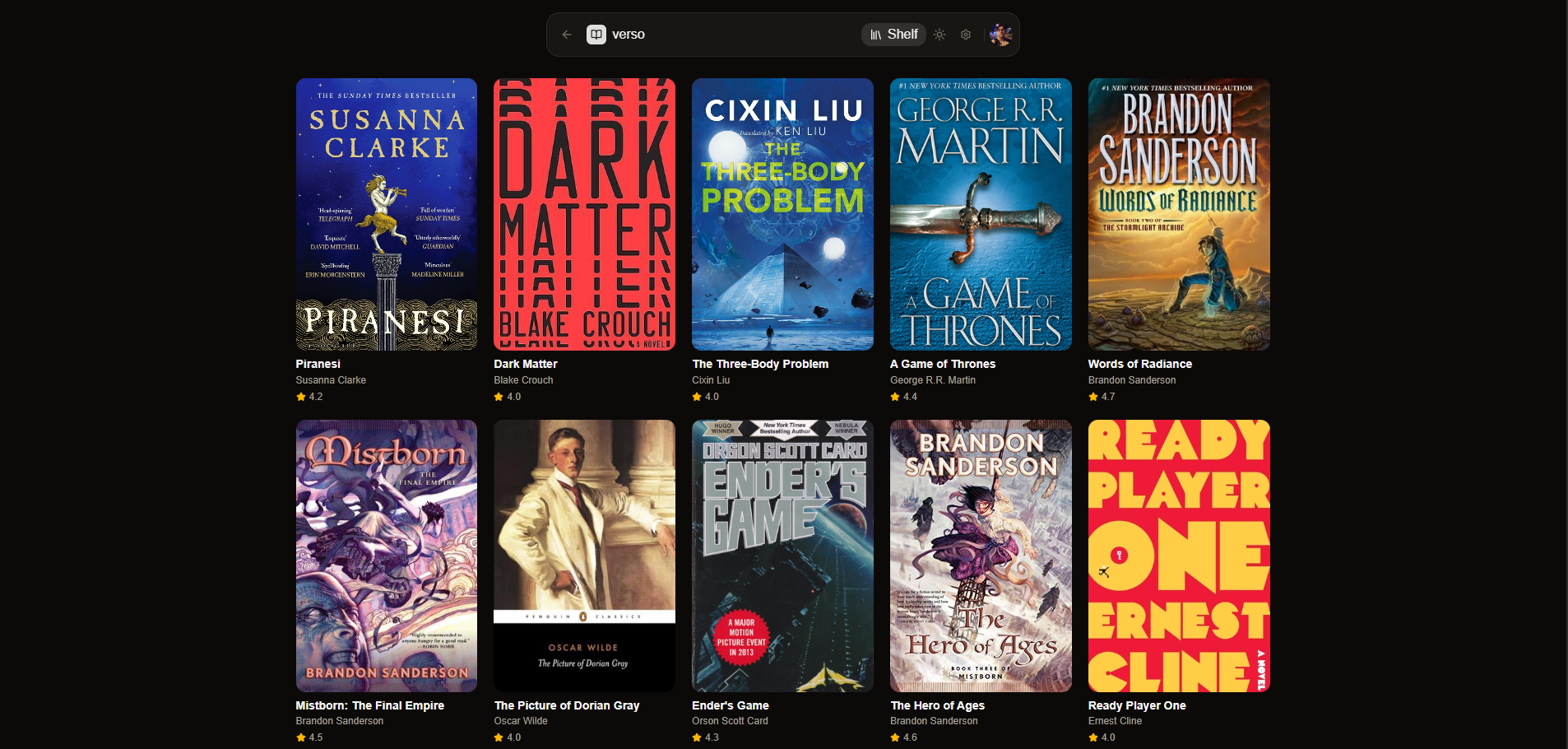Open The Three-Body Problem cover
This screenshot has width=1568, height=749.
point(782,214)
